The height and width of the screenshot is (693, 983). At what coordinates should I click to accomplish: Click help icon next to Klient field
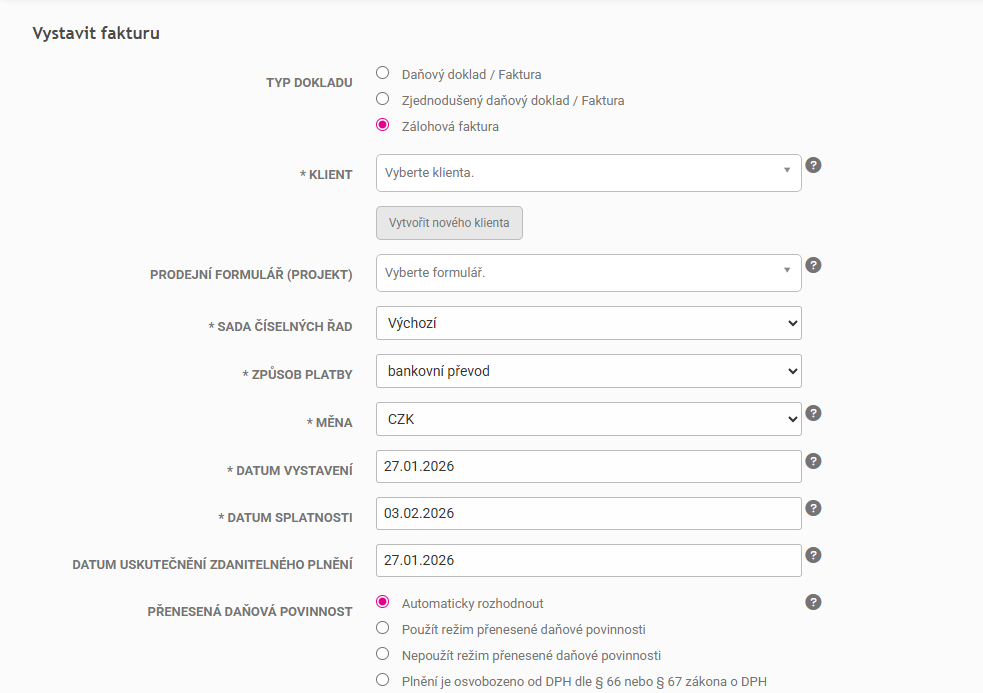coord(814,165)
